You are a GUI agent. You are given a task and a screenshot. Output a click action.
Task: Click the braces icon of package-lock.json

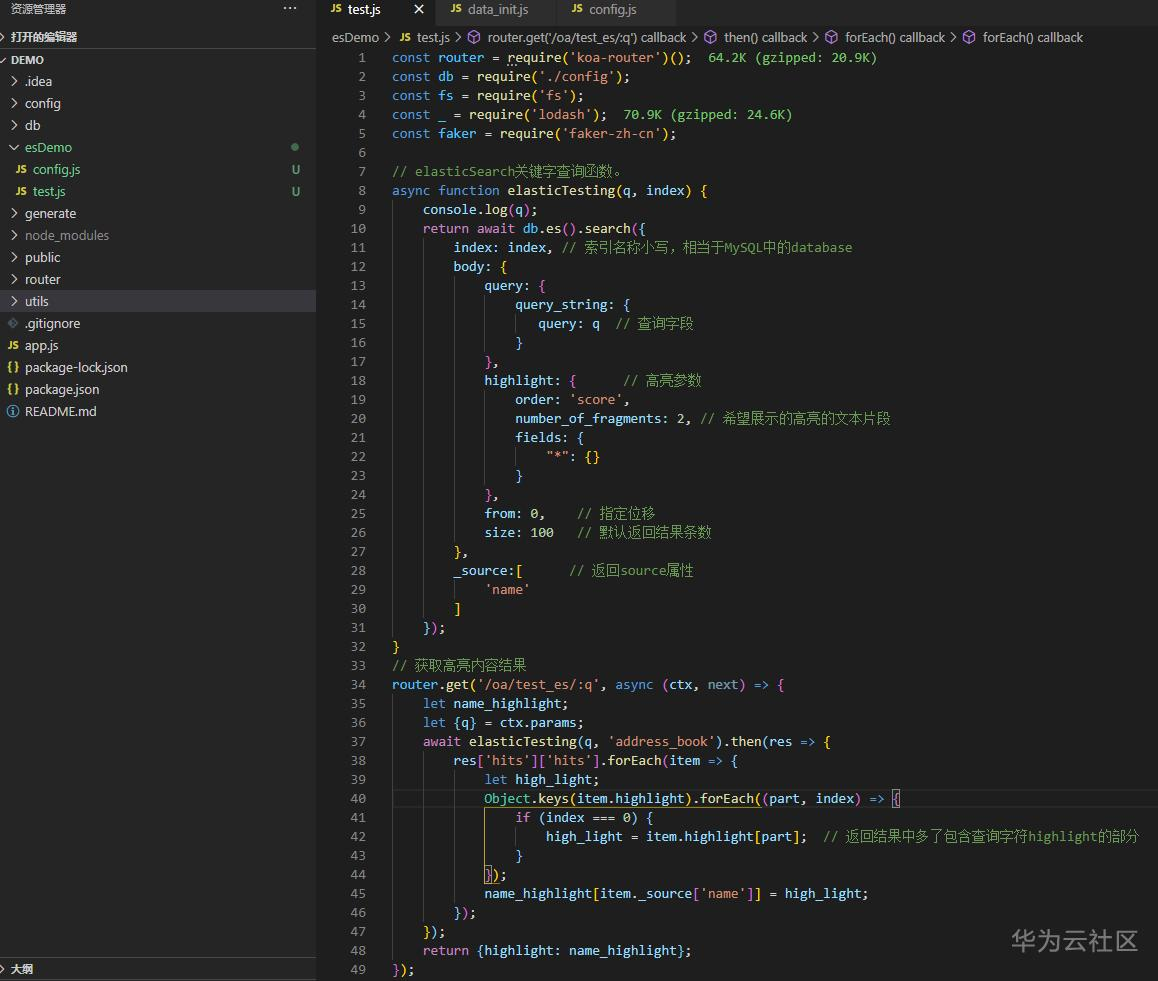click(13, 367)
